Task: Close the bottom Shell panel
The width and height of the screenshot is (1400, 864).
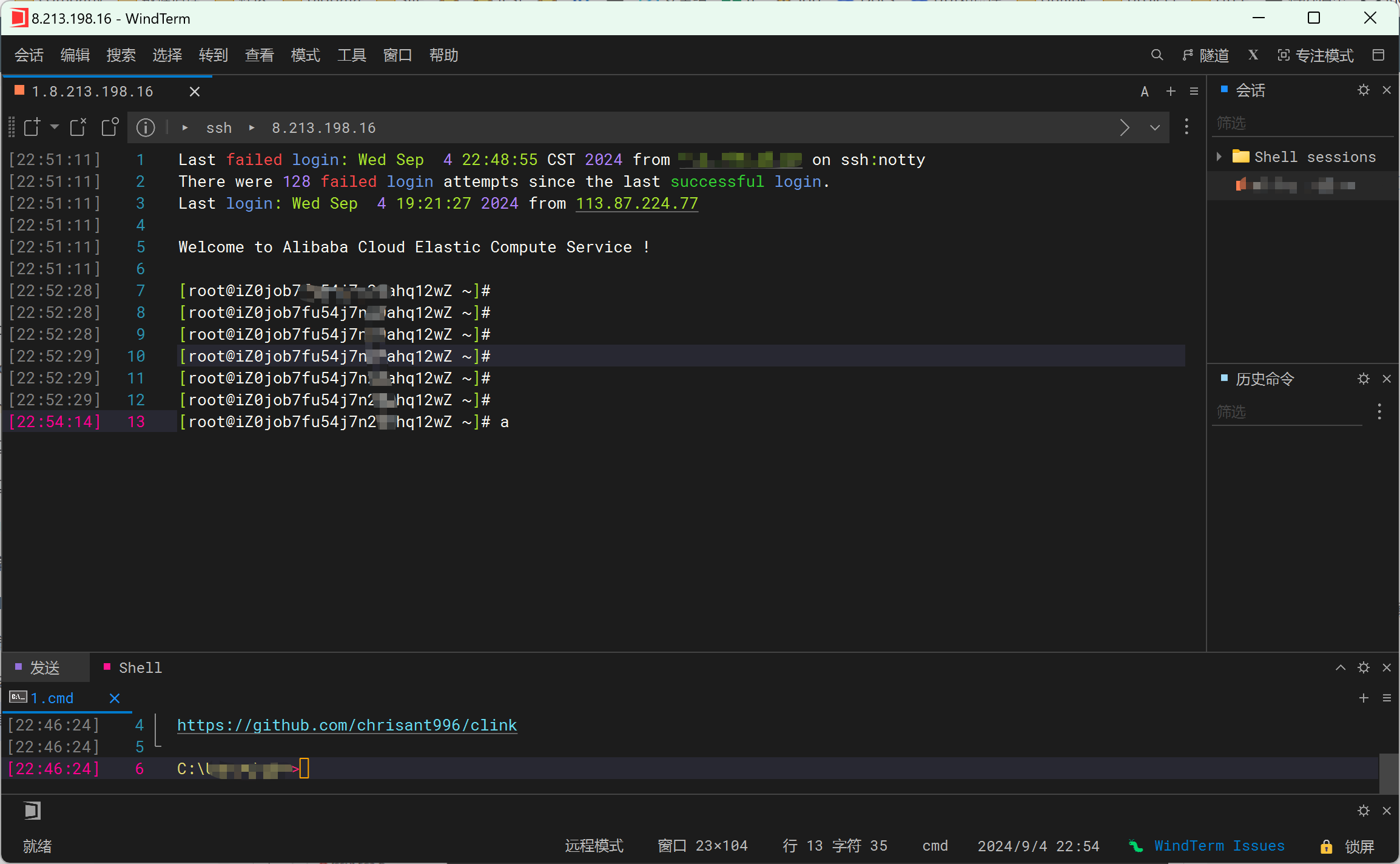Action: pyautogui.click(x=1387, y=667)
